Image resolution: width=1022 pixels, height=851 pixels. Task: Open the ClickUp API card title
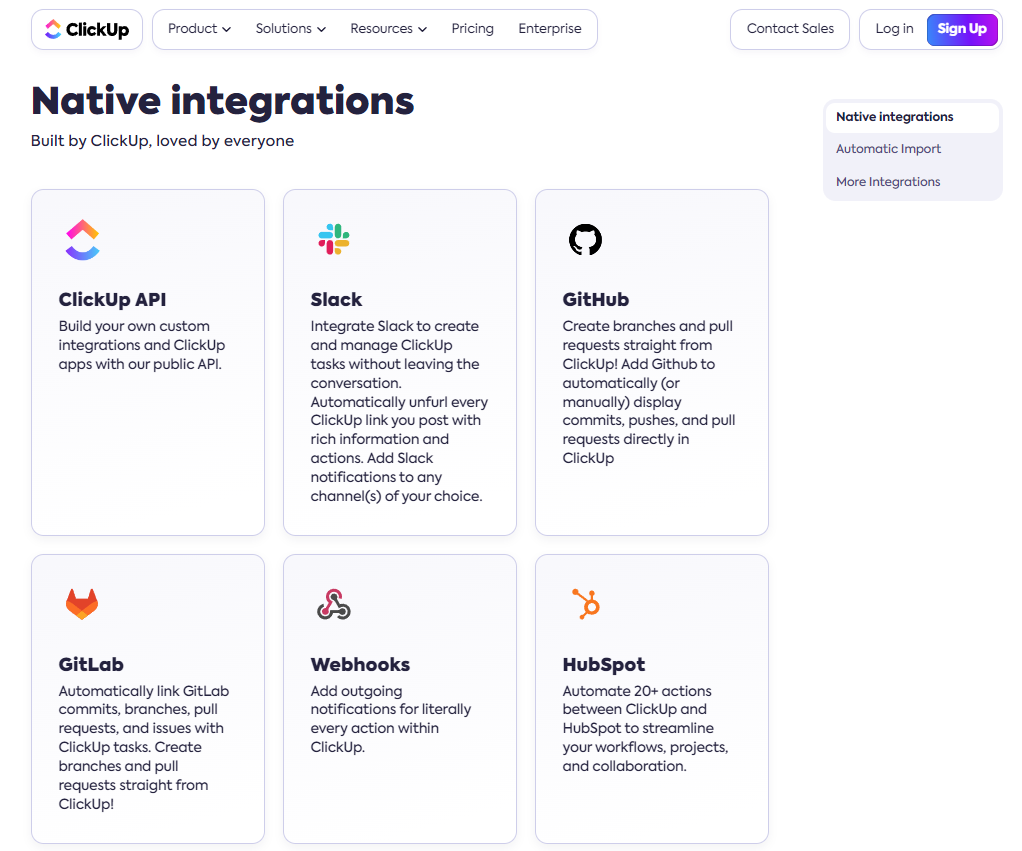click(112, 300)
